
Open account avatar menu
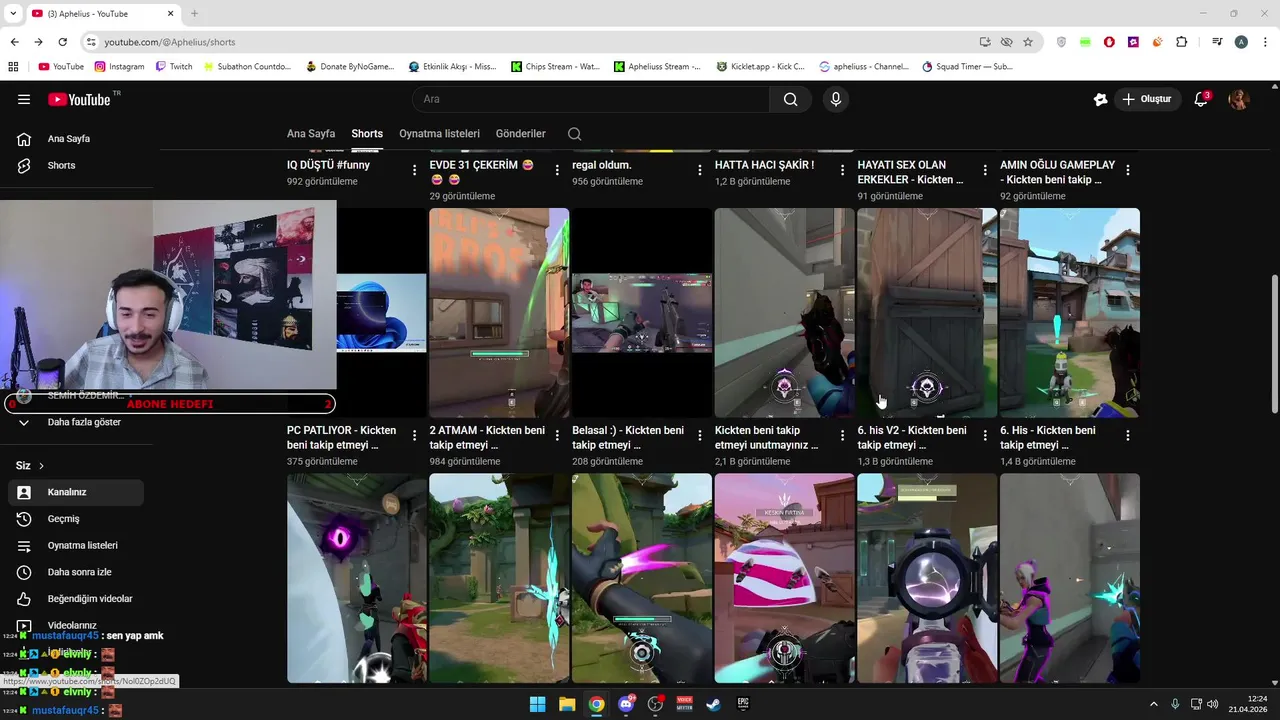pyautogui.click(x=1239, y=99)
